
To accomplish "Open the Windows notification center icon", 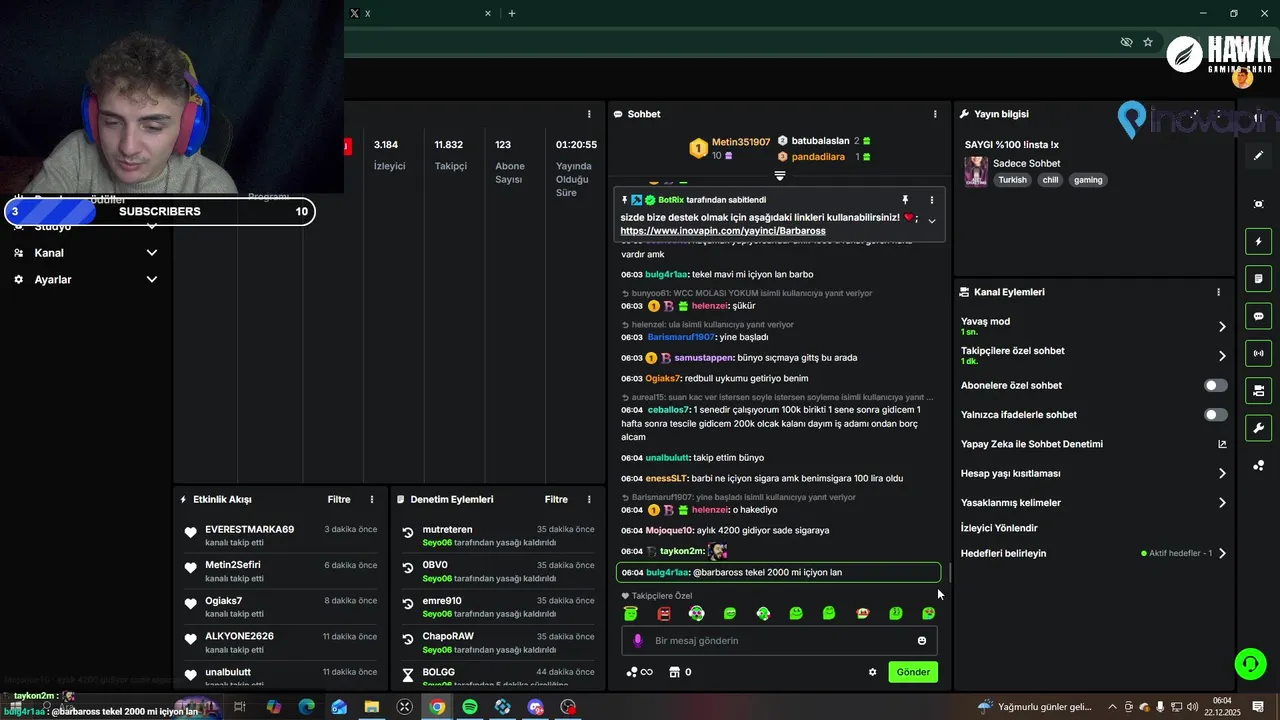I will pyautogui.click(x=1258, y=707).
